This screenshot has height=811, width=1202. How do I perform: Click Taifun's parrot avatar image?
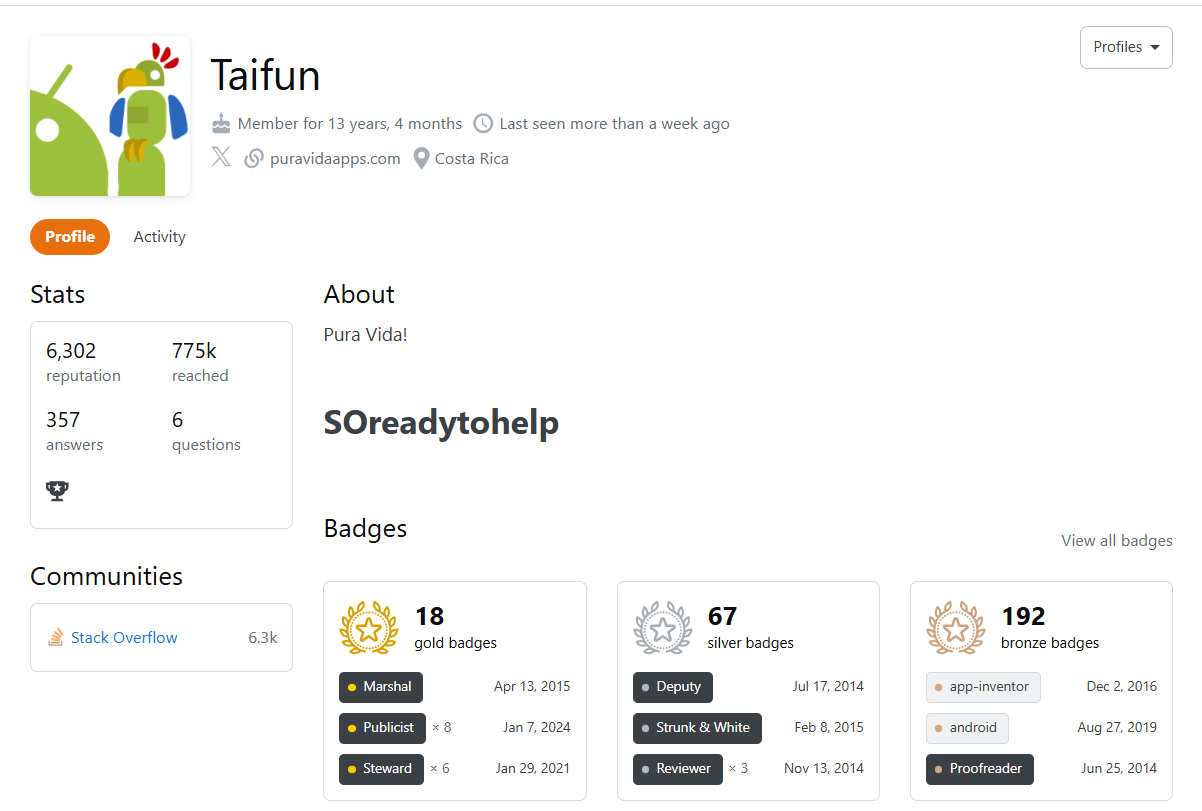pos(110,116)
